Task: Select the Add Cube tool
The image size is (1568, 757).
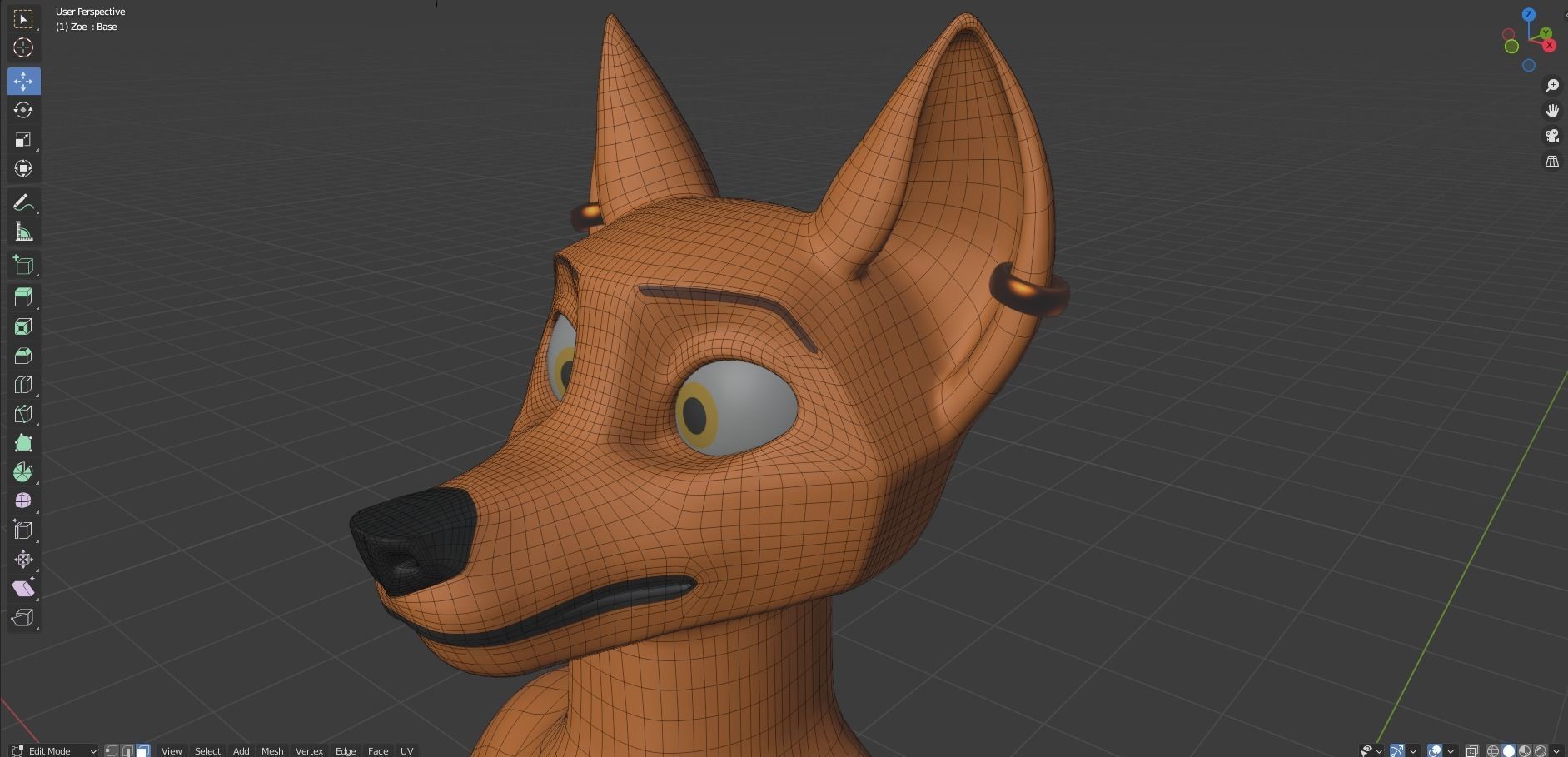Action: click(x=23, y=265)
